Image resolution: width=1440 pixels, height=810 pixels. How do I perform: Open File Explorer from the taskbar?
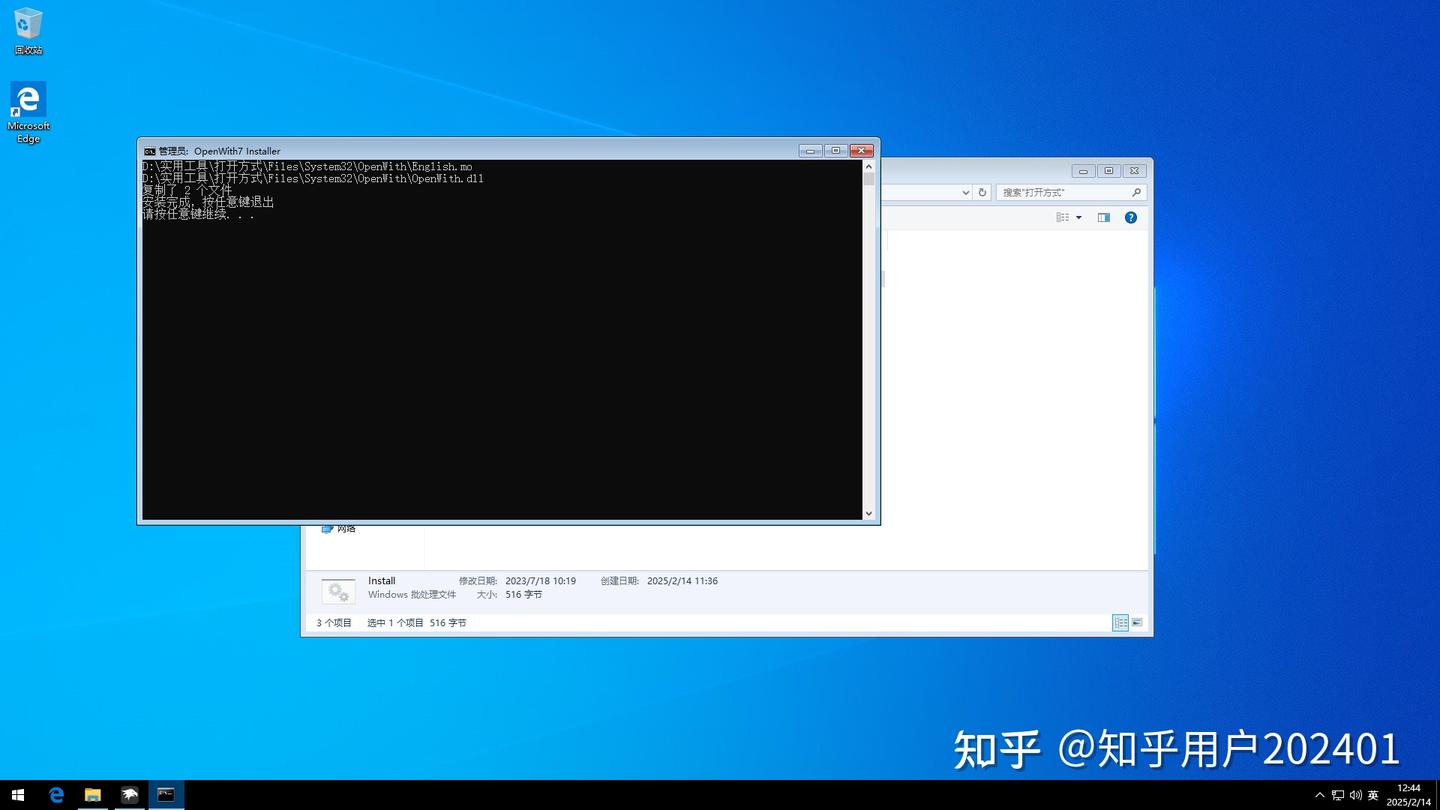coord(93,794)
